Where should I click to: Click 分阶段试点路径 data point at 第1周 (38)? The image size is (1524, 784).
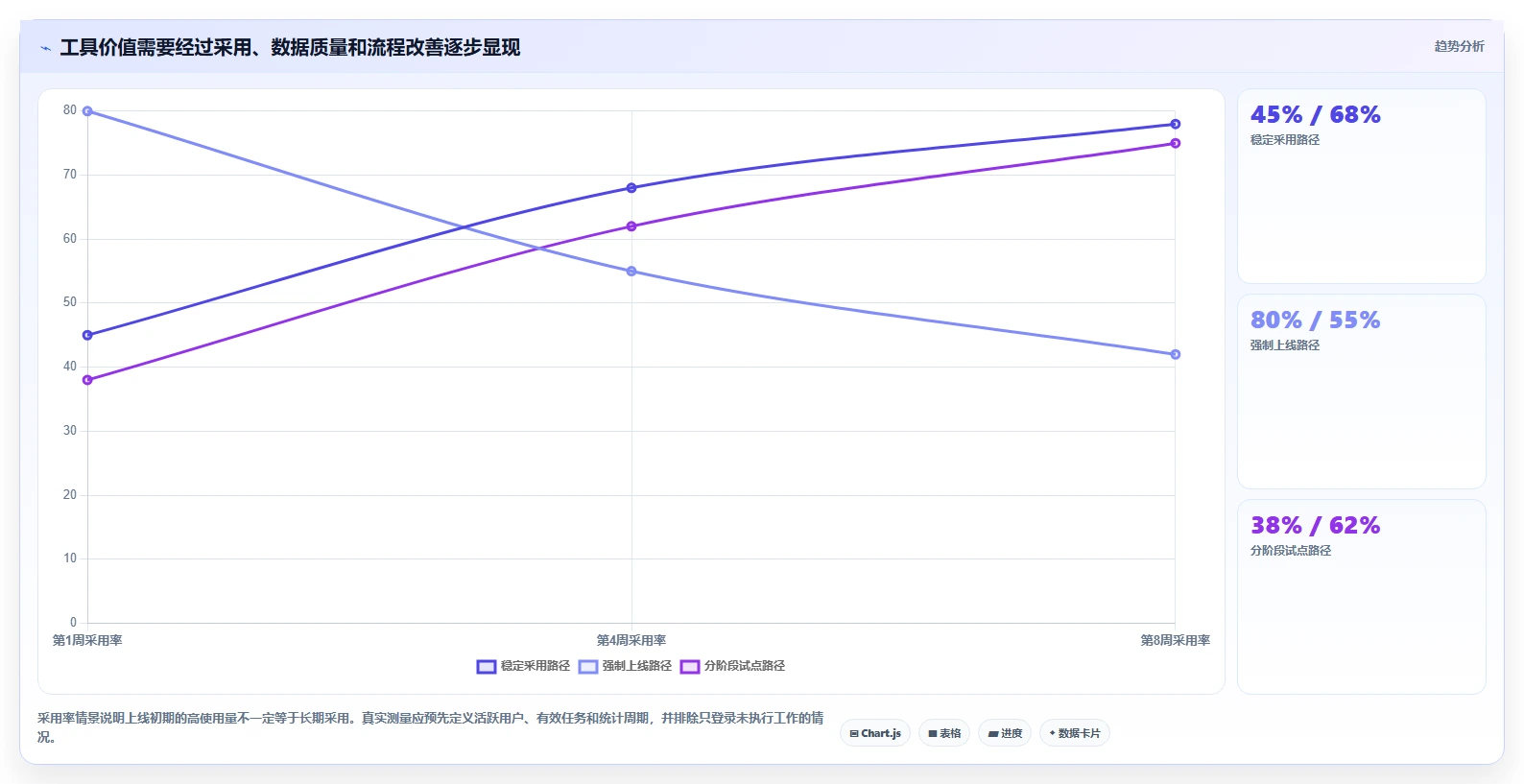click(87, 380)
